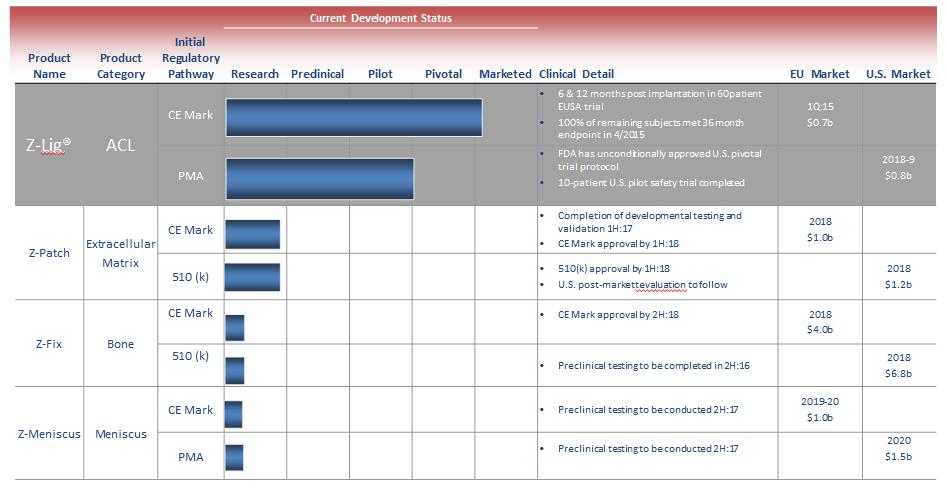Click the Initial Regulatory Pathway header
This screenshot has height=497, width=947.
coord(190,58)
